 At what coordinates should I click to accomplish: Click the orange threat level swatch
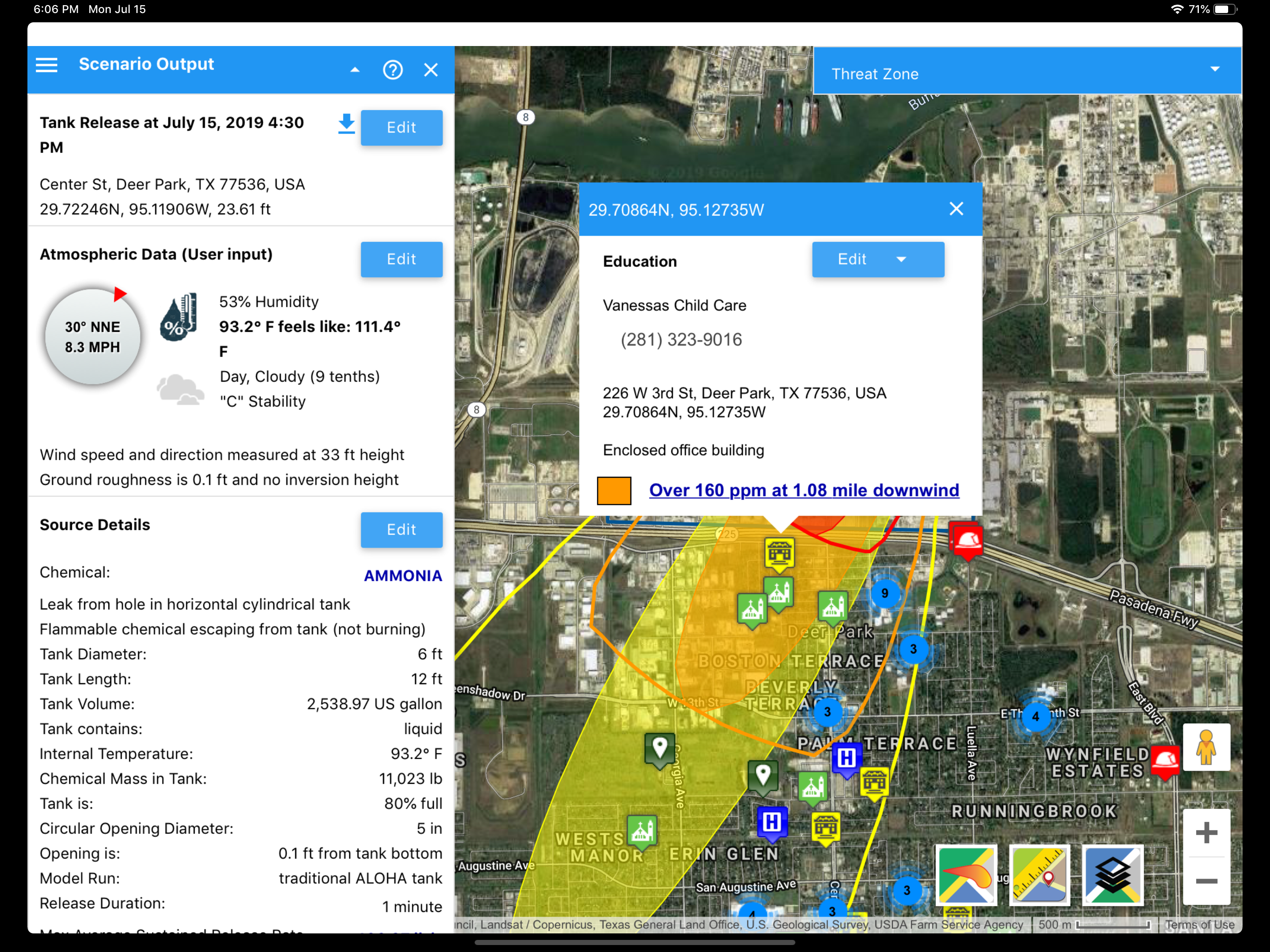pyautogui.click(x=614, y=491)
